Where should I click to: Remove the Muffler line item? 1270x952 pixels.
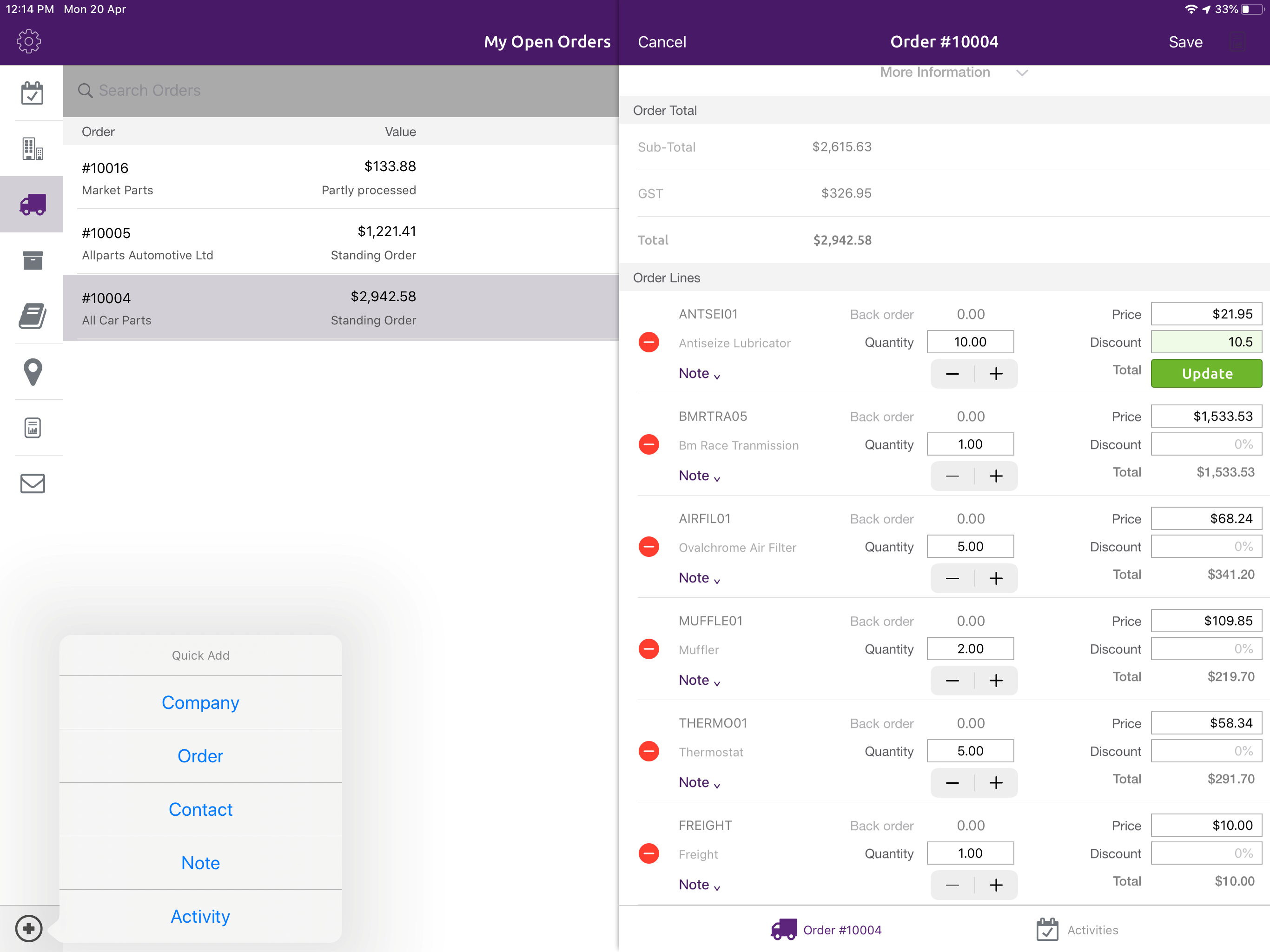pos(649,649)
